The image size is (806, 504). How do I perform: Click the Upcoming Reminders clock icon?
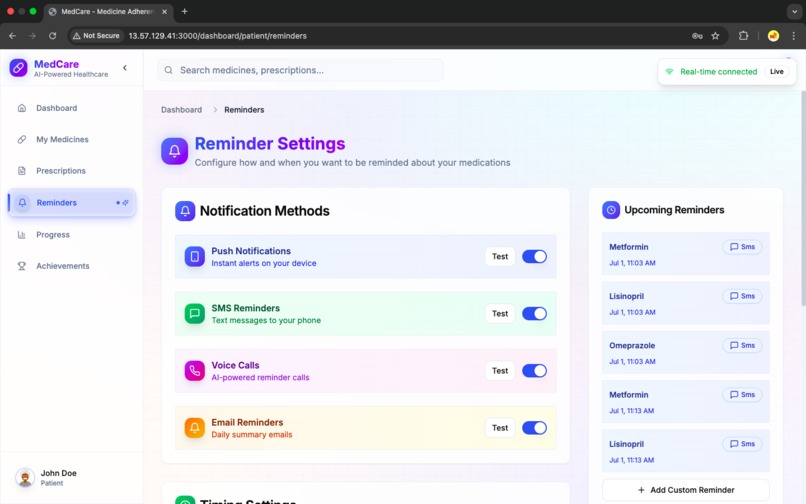pyautogui.click(x=611, y=210)
